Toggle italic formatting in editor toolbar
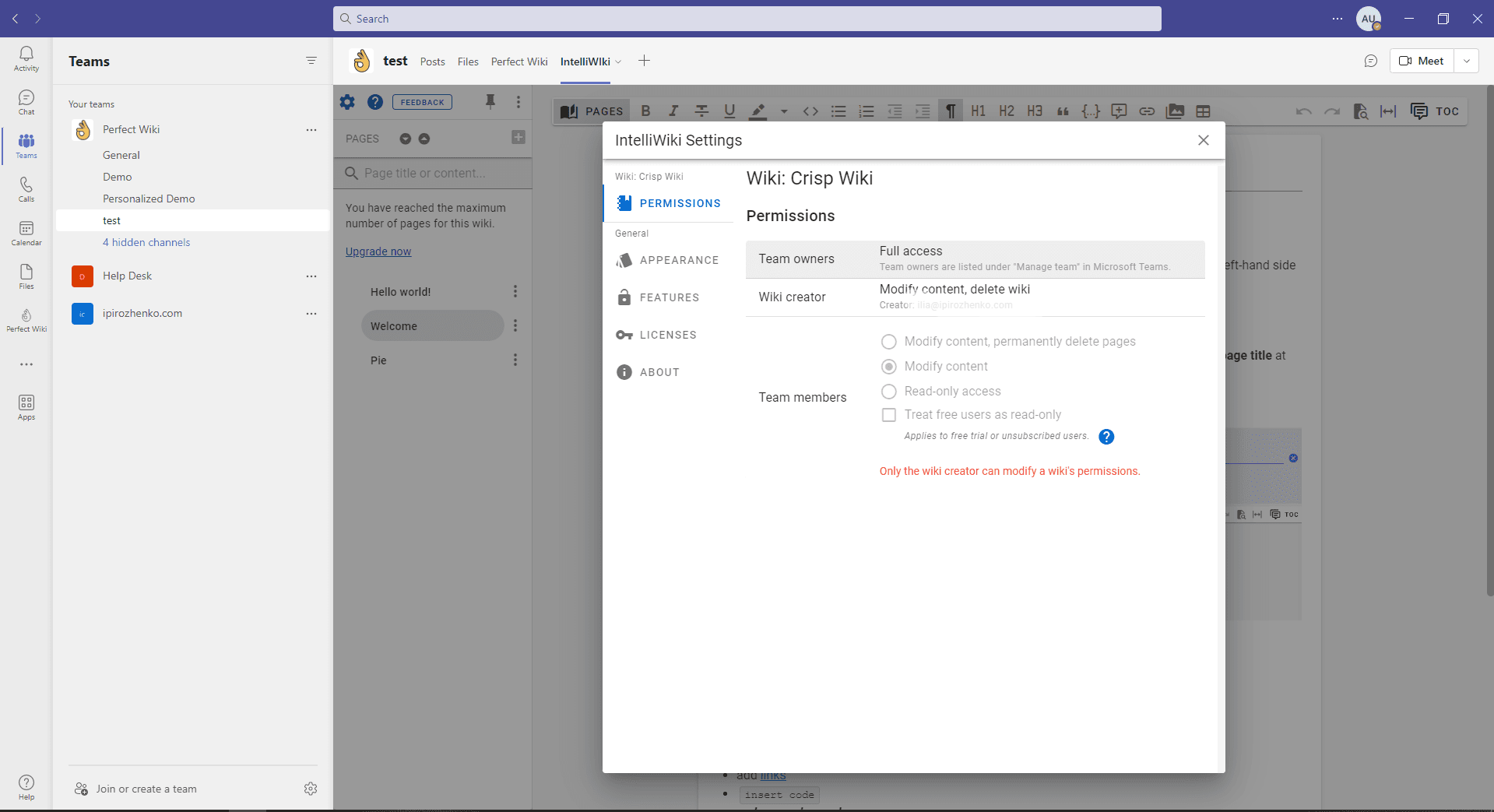The width and height of the screenshot is (1494, 812). [x=673, y=111]
